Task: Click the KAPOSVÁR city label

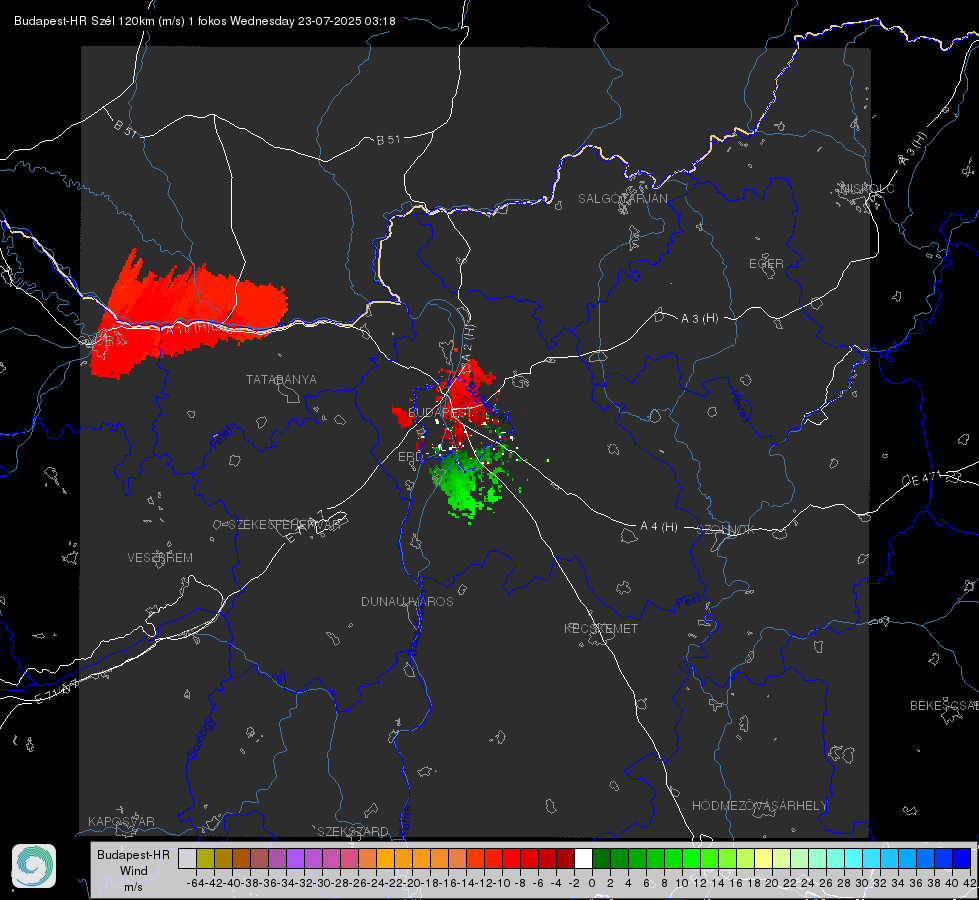Action: tap(121, 821)
